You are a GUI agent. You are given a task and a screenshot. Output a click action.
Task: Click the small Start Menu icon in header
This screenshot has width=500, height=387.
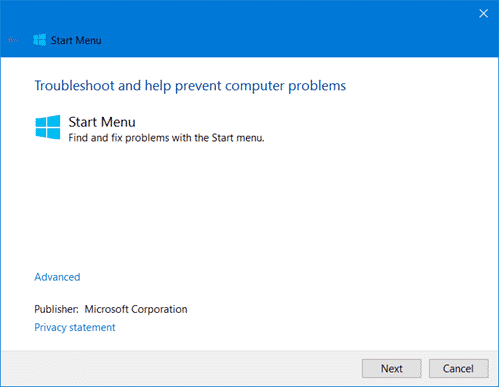40,40
